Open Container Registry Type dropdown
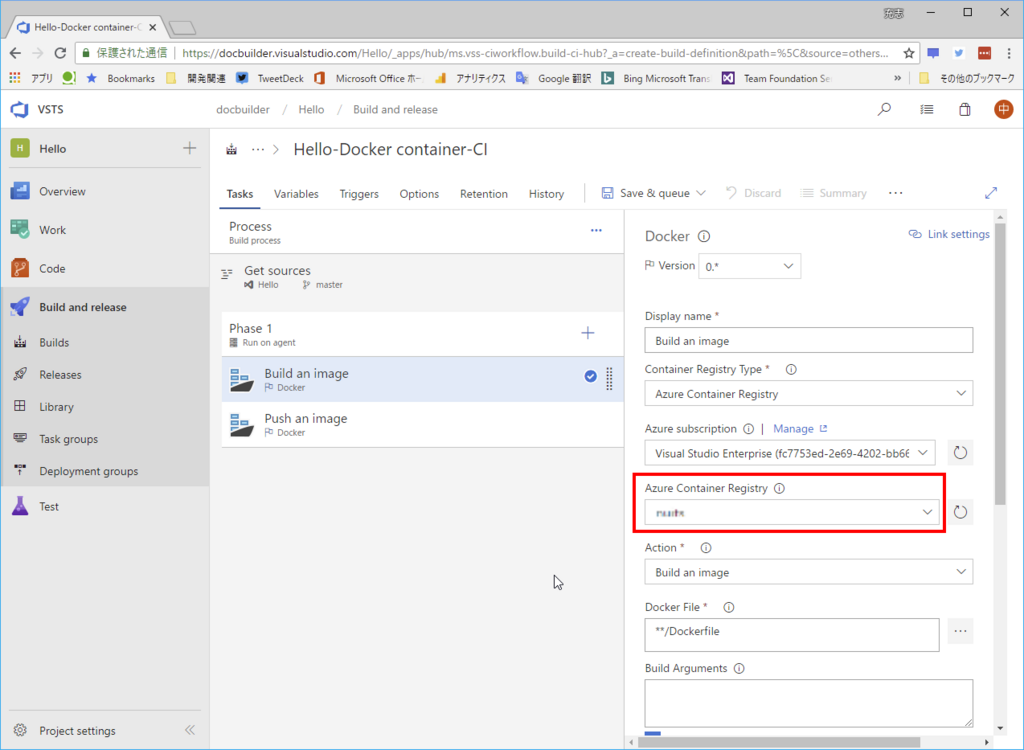The width and height of the screenshot is (1024, 750). click(x=808, y=394)
